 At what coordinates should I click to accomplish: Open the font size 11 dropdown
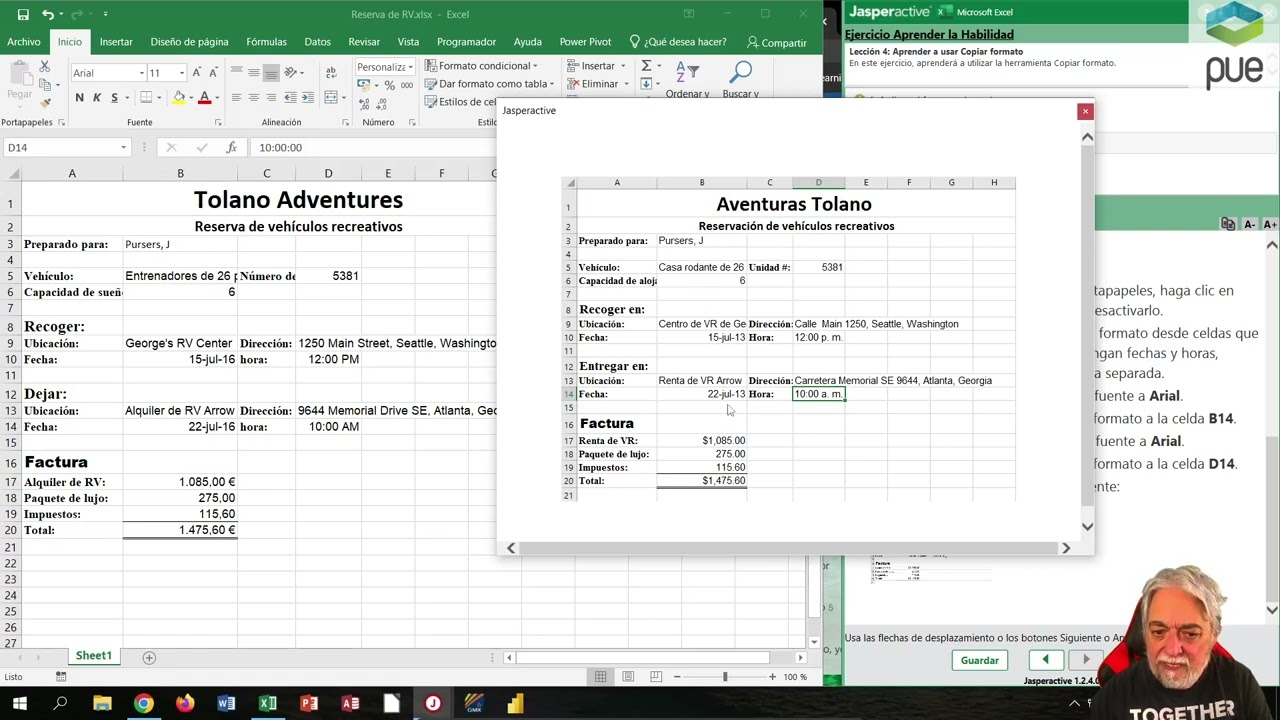tap(181, 72)
